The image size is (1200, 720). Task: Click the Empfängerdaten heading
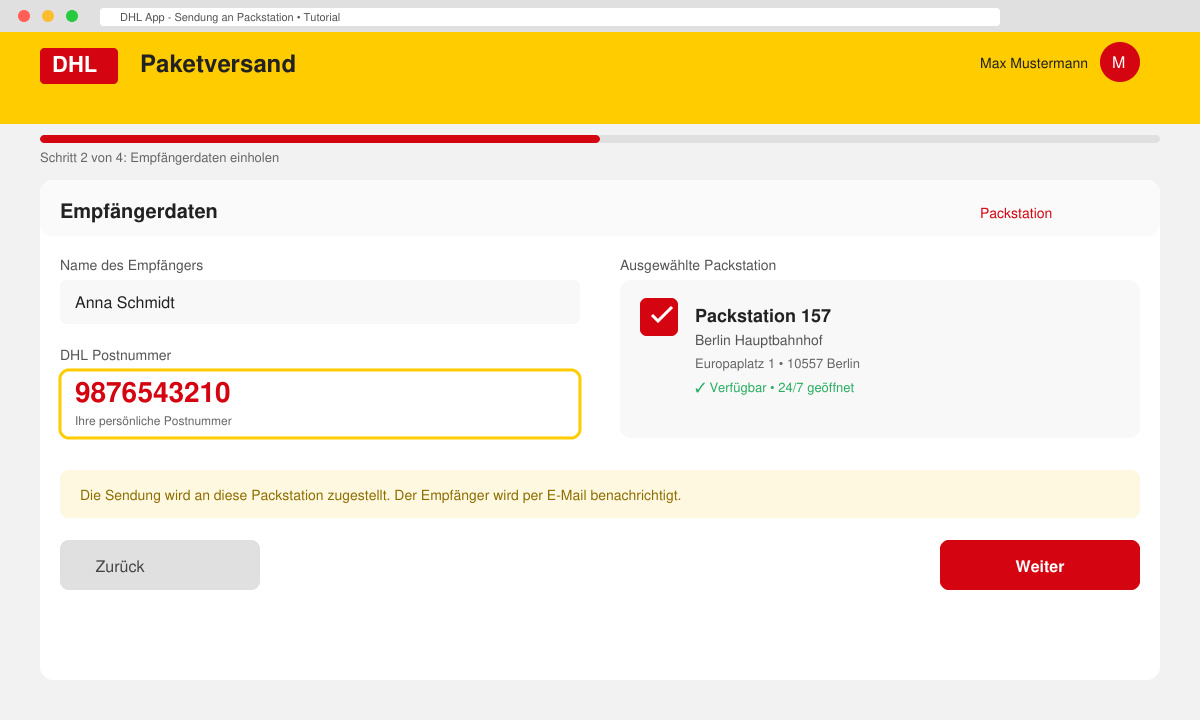click(139, 212)
